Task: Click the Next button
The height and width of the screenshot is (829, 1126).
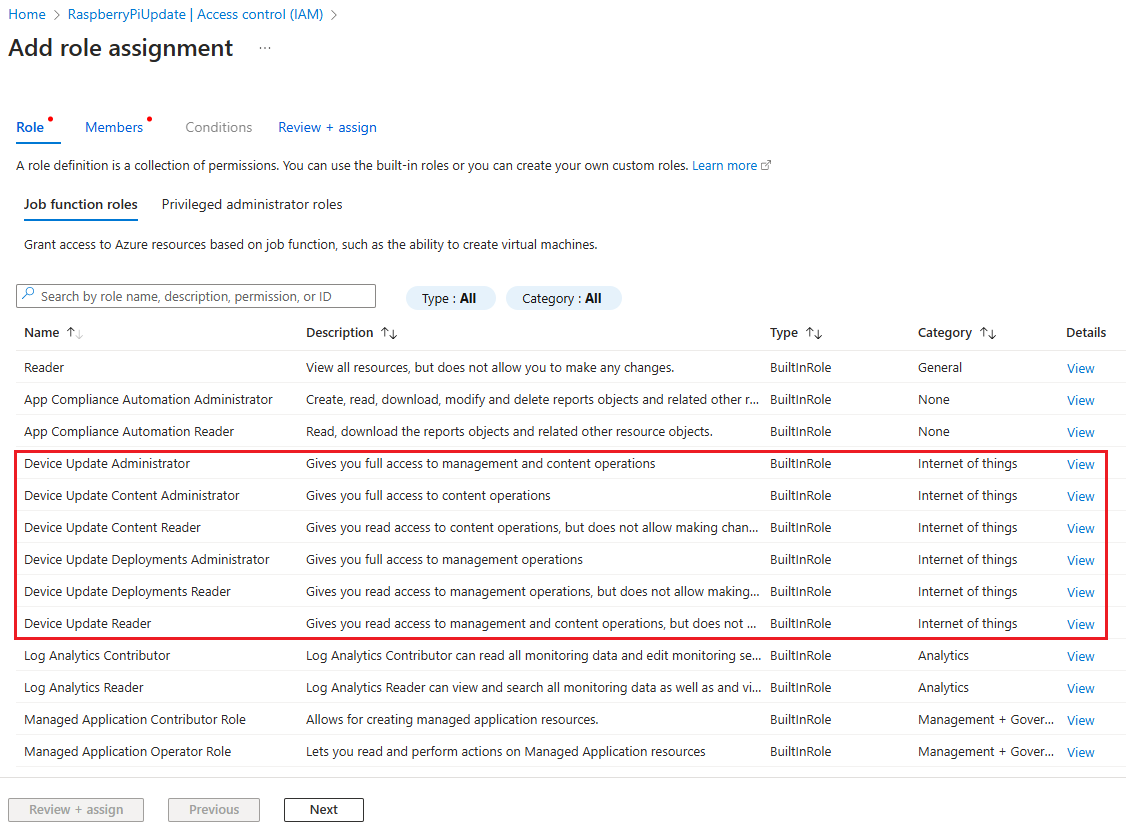Action: click(x=324, y=810)
